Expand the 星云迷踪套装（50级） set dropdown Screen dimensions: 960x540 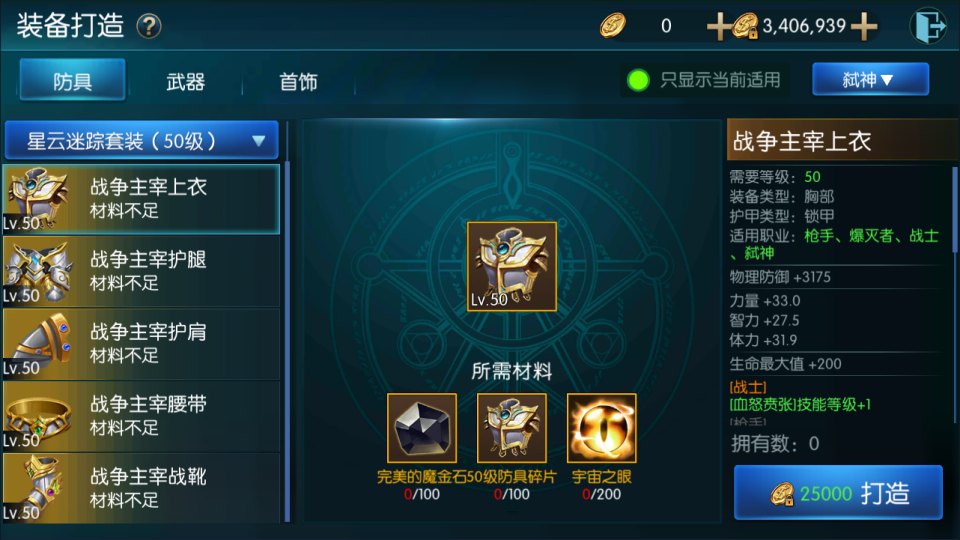pyautogui.click(x=141, y=141)
